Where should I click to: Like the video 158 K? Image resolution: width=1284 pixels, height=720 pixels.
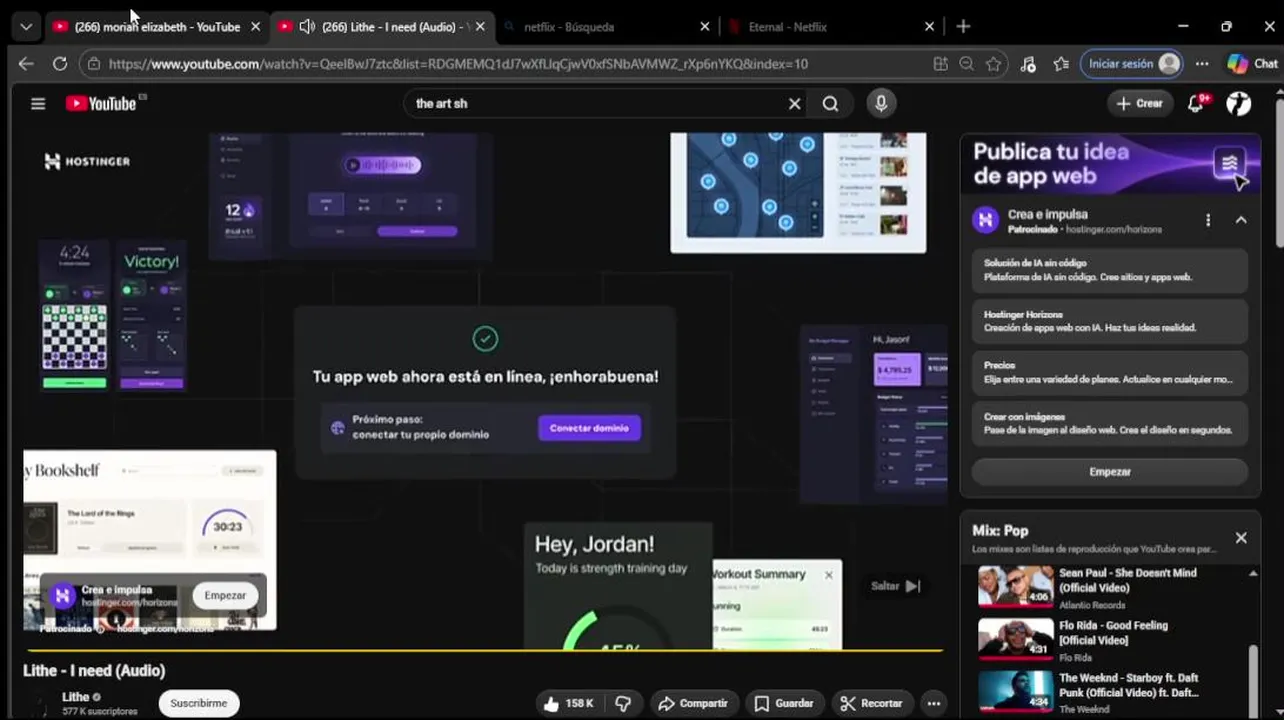(x=568, y=703)
